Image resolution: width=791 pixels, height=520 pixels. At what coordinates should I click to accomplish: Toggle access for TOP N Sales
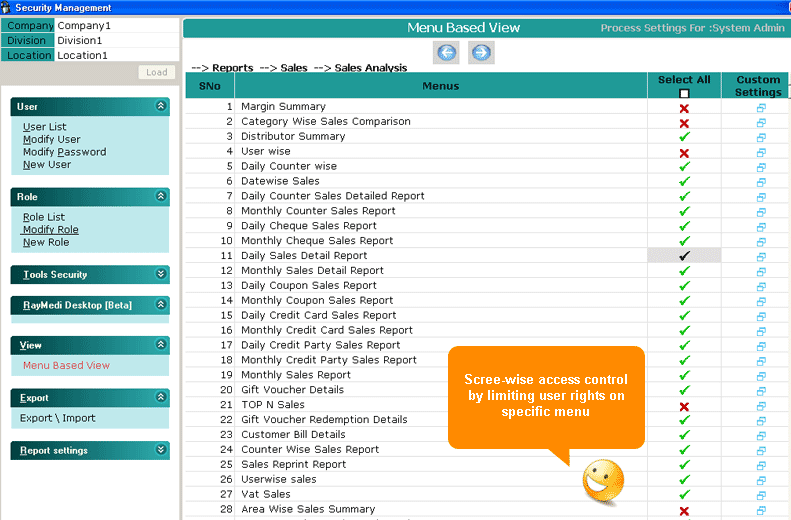684,406
